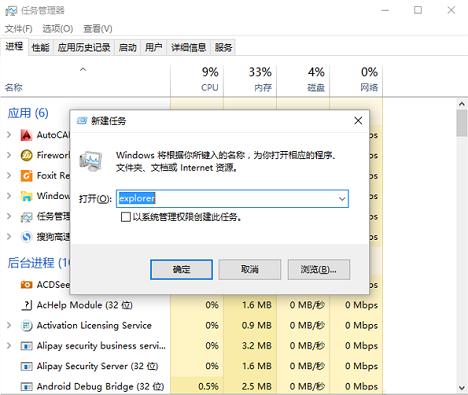The height and width of the screenshot is (395, 468).
Task: Open the 查看(V) menu
Action: (98, 29)
